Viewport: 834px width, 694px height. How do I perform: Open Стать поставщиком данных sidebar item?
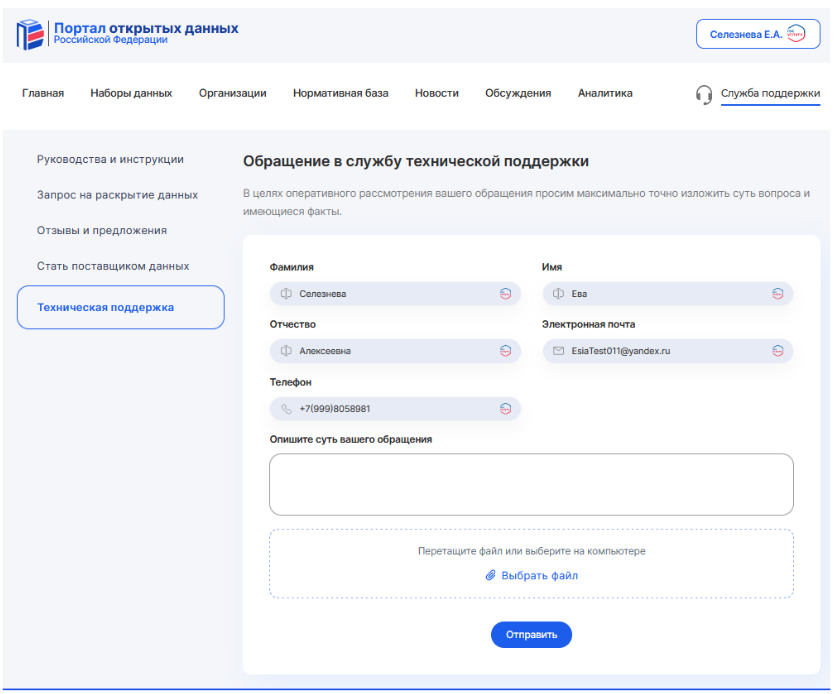(x=113, y=266)
